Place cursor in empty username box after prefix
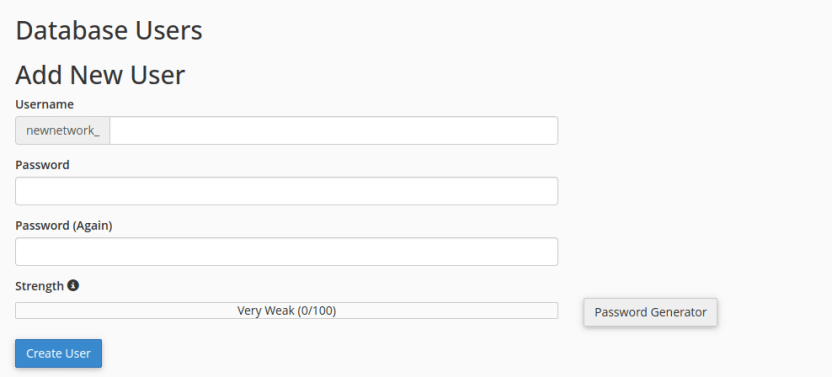 333,131
